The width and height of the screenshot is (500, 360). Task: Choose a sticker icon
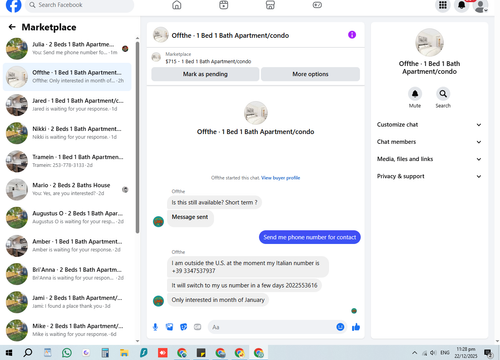coord(183,327)
